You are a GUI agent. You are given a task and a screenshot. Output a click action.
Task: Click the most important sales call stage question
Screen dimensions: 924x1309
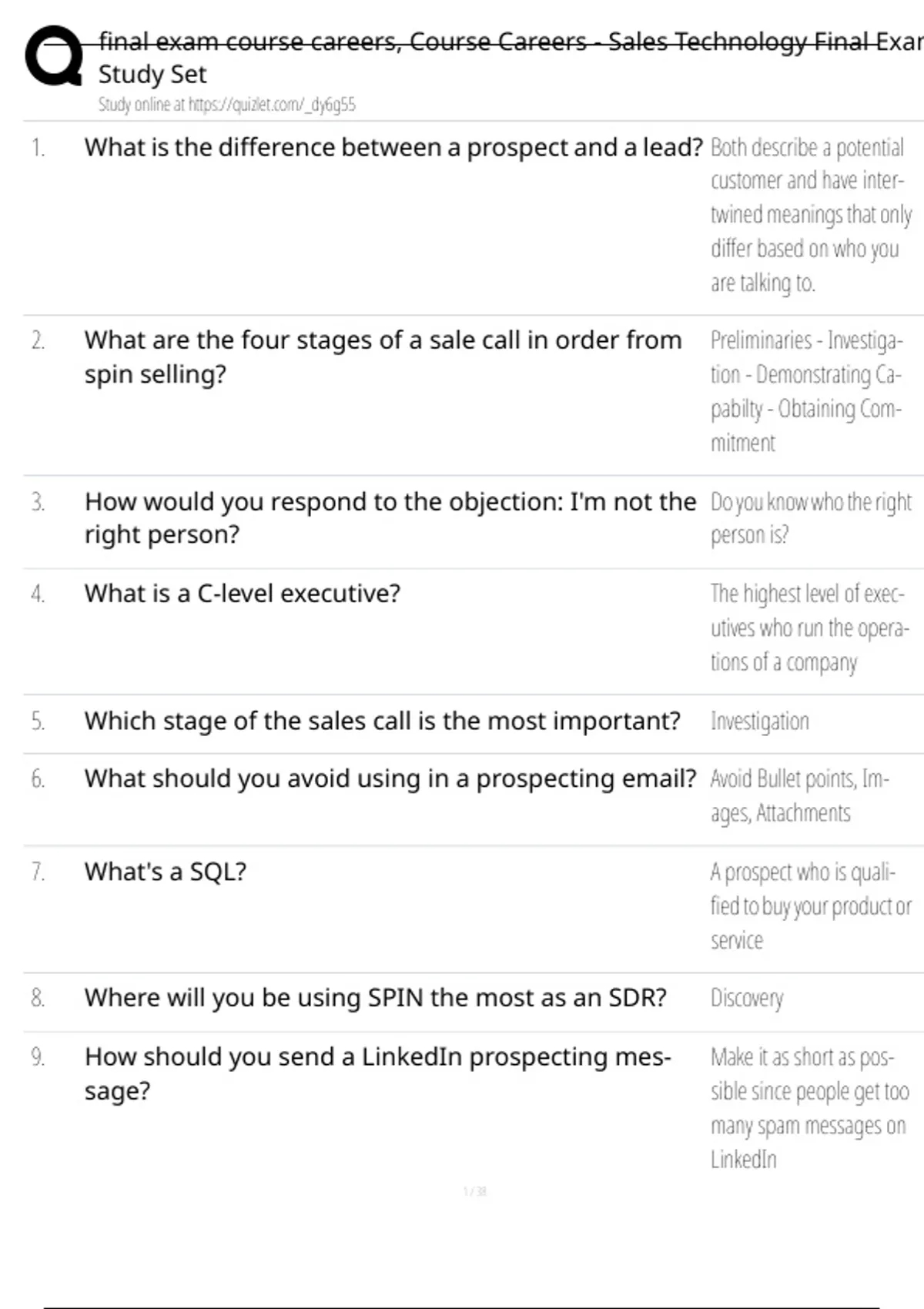tap(382, 721)
